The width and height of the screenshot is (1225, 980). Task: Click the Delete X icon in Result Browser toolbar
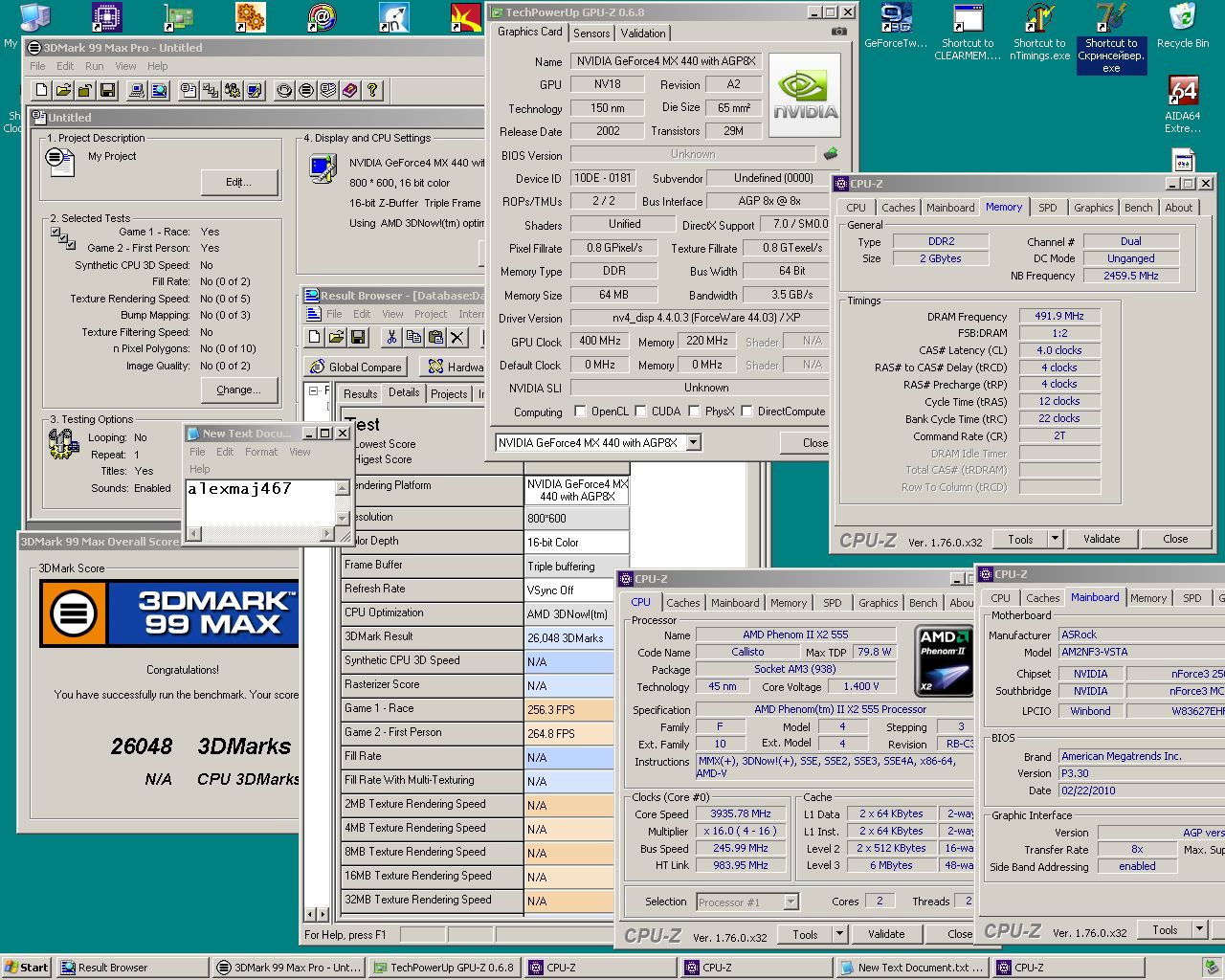click(x=457, y=337)
